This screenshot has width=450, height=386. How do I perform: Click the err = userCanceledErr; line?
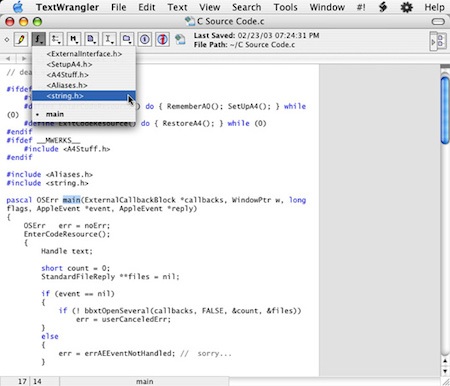[123, 319]
